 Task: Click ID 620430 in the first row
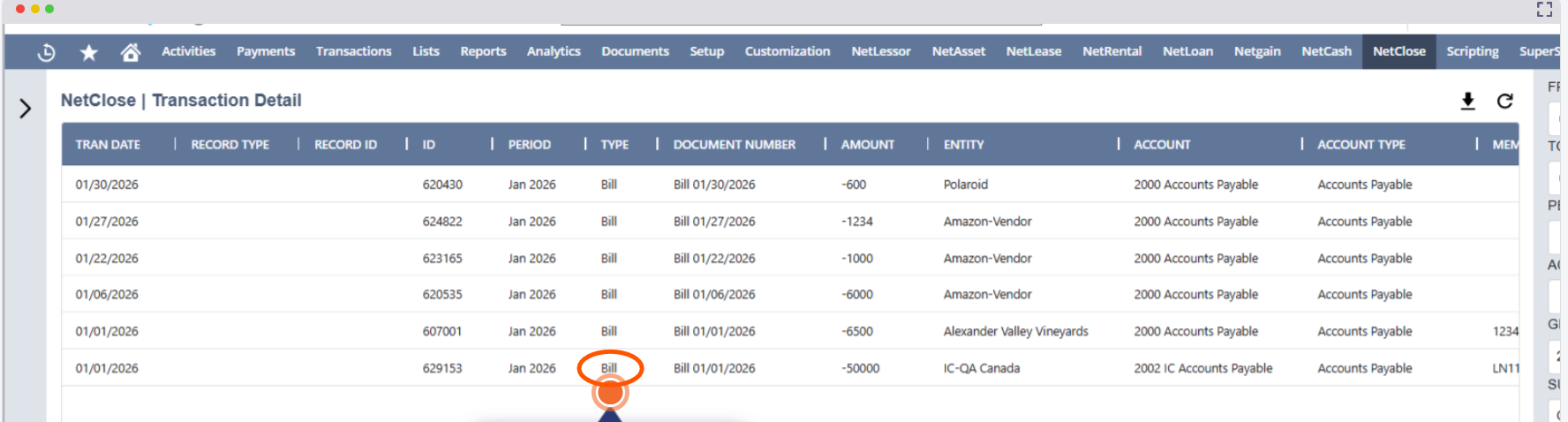pyautogui.click(x=442, y=185)
